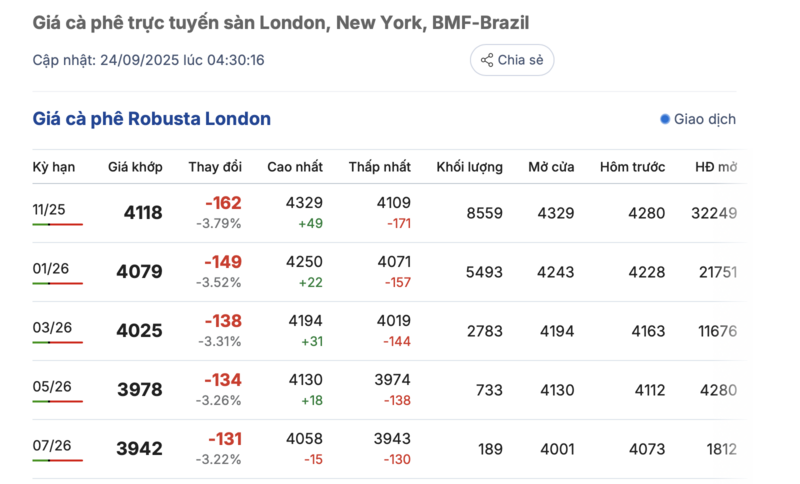Click the Giá khớp column header

(x=135, y=167)
